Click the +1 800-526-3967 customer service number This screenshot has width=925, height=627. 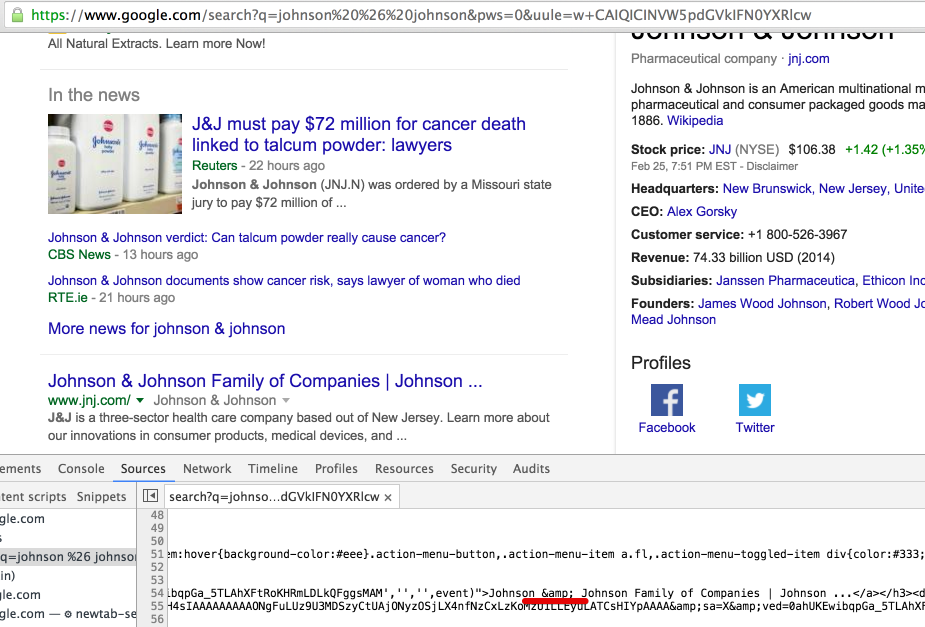click(x=797, y=235)
